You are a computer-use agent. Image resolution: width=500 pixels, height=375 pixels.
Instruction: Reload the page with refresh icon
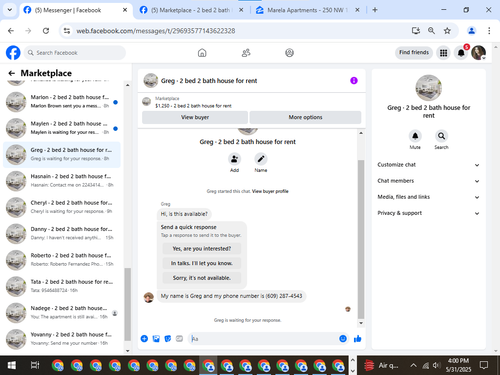(x=46, y=31)
